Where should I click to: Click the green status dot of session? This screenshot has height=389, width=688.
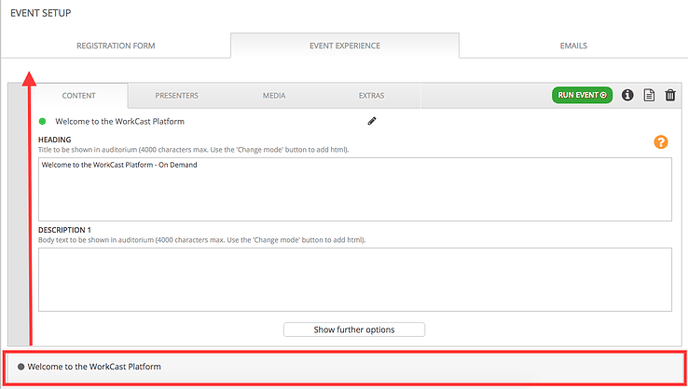(43, 121)
